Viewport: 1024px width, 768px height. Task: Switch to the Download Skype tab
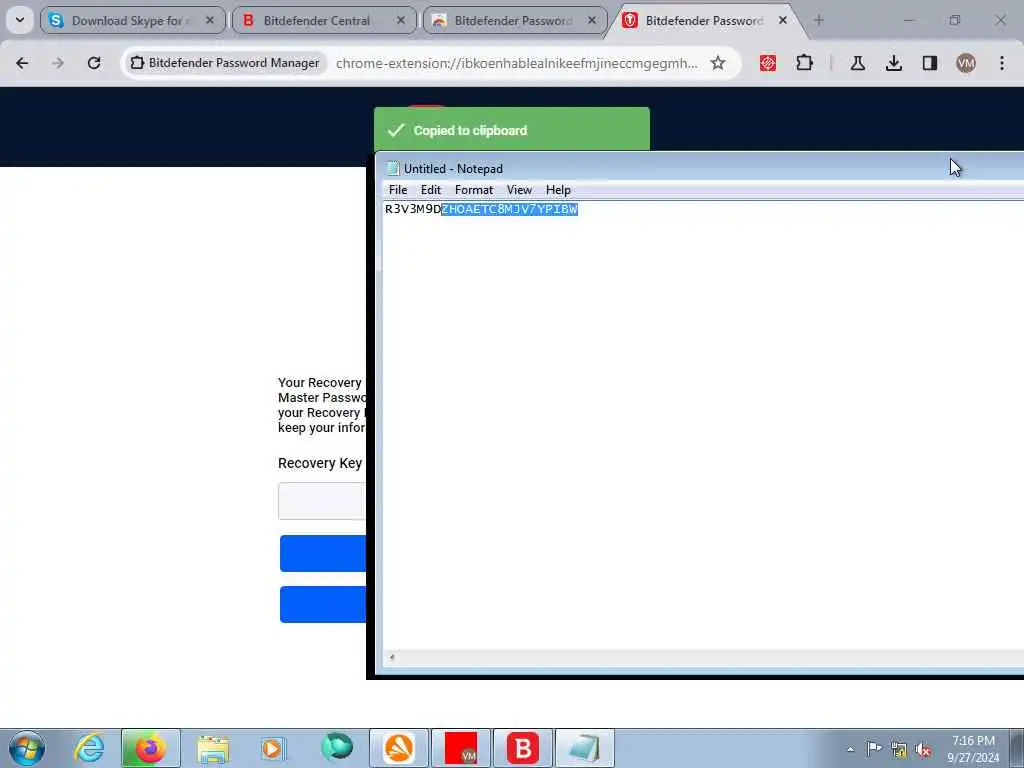[x=133, y=20]
